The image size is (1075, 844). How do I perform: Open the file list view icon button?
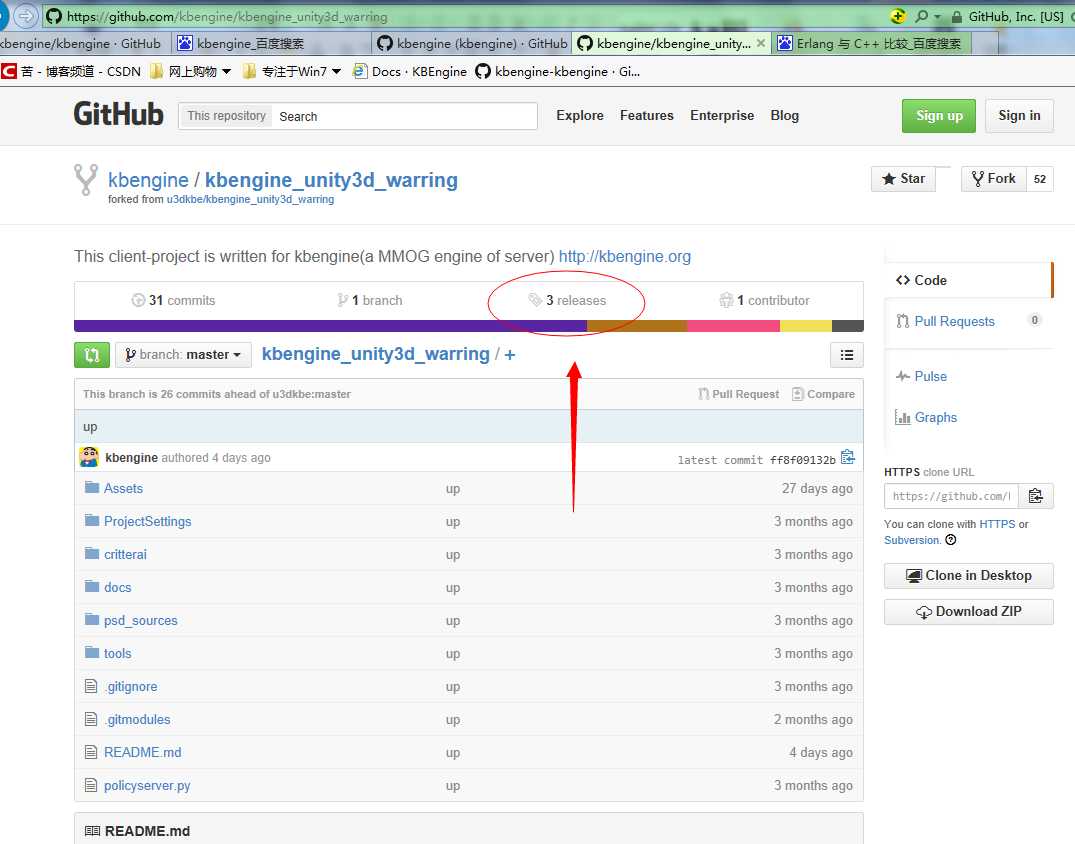[x=847, y=355]
